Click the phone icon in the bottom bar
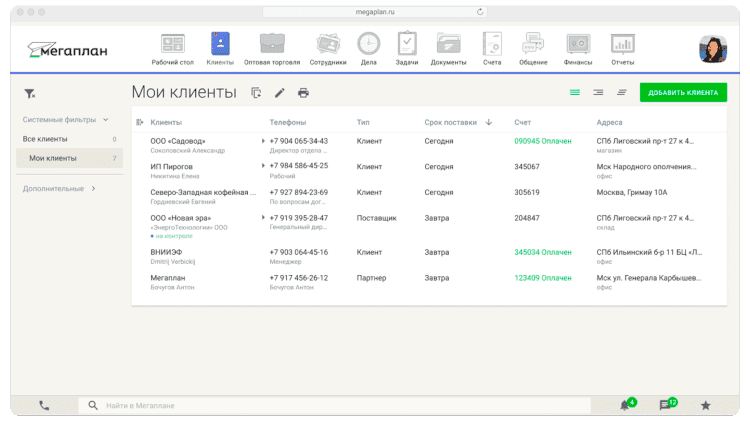This screenshot has width=750, height=431. coord(44,405)
